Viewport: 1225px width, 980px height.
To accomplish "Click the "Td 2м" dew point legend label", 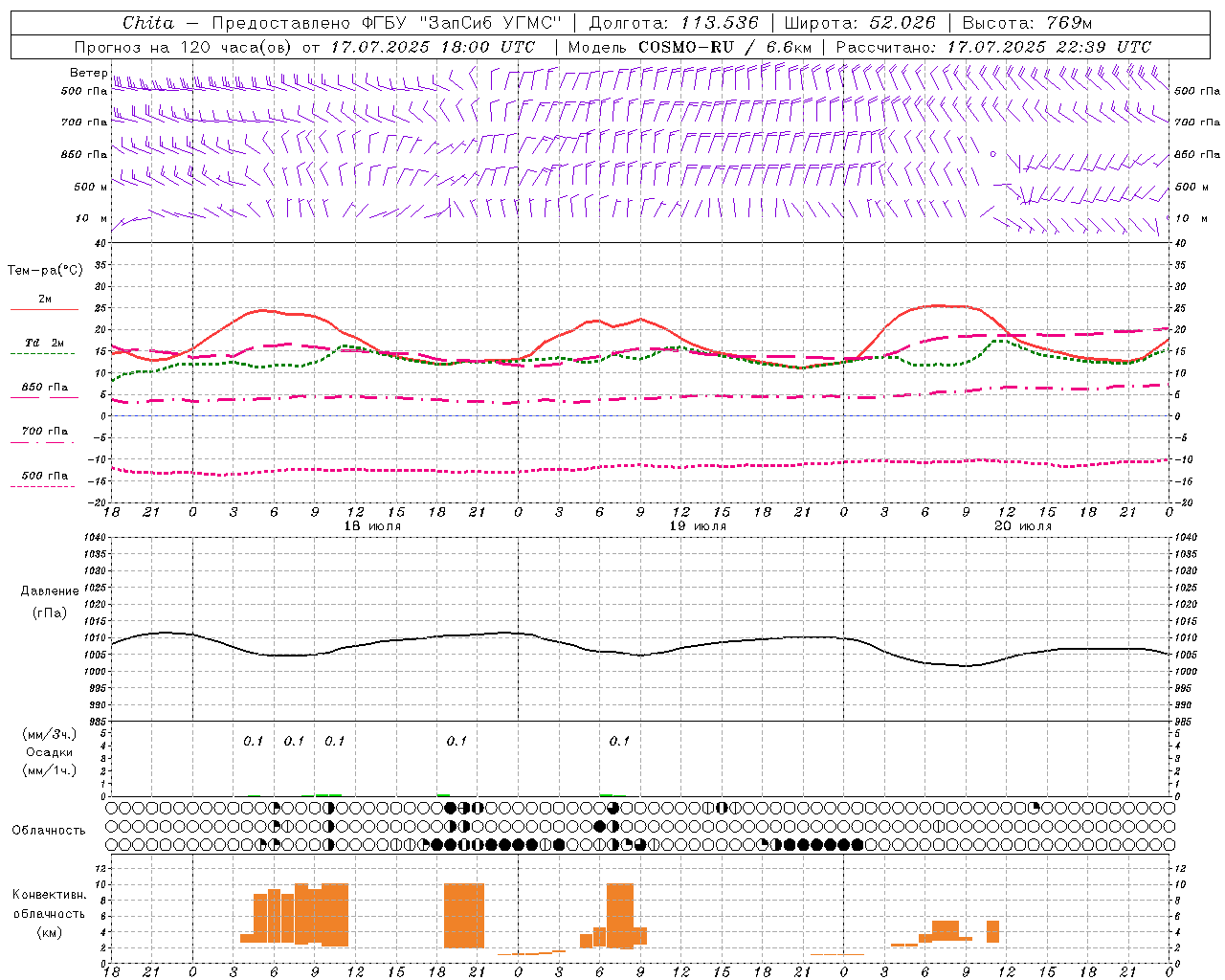I will pos(45,343).
